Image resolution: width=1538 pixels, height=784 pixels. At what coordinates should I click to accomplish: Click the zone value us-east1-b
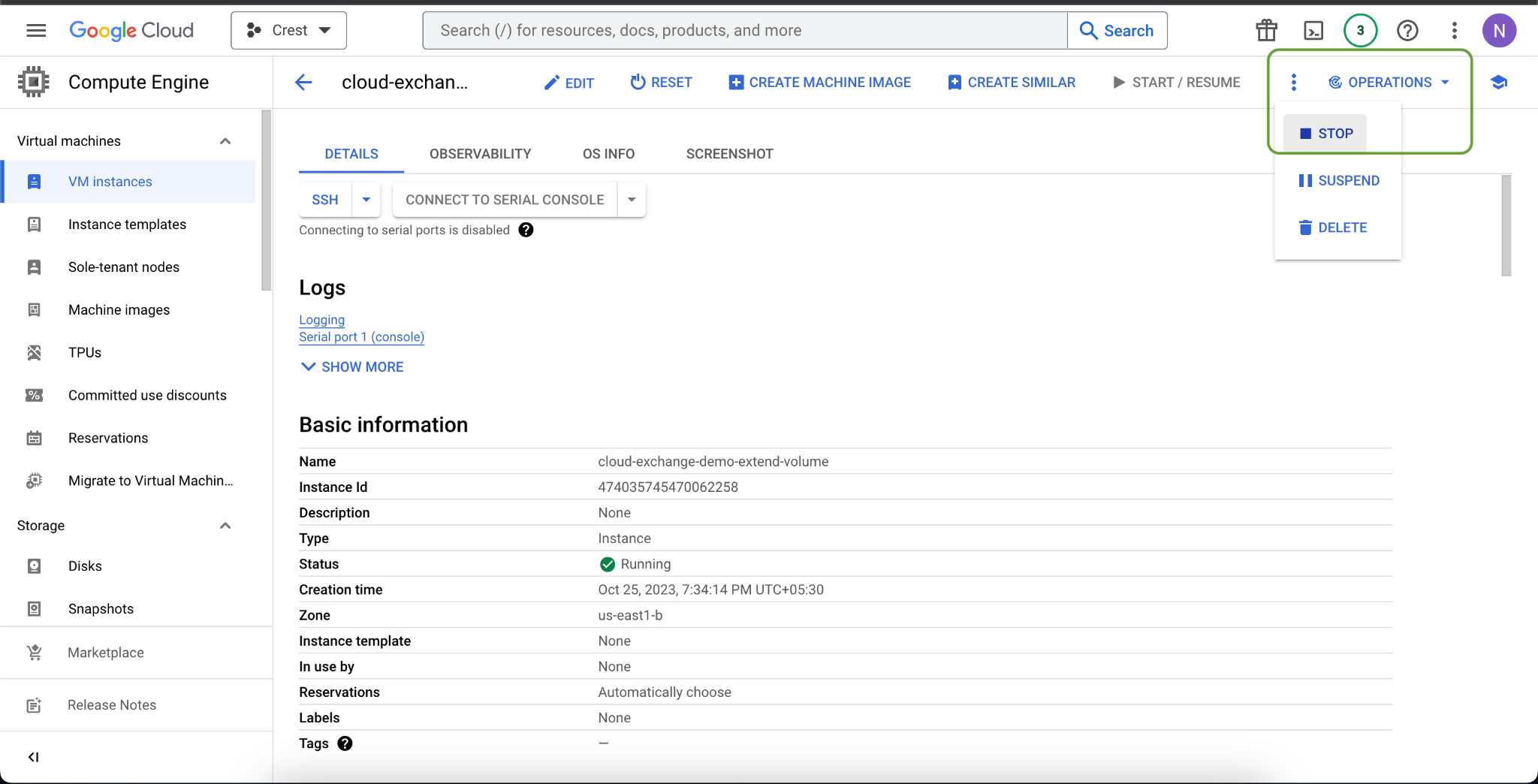click(630, 616)
